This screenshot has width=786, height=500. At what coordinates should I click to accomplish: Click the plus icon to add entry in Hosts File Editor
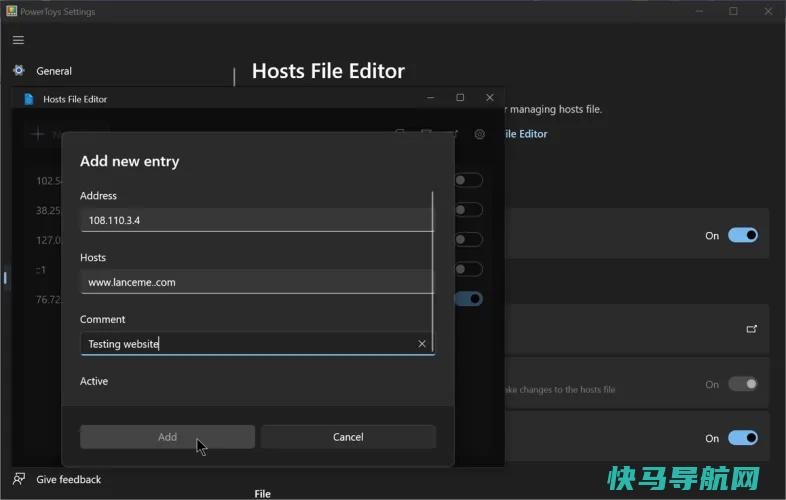tap(38, 134)
